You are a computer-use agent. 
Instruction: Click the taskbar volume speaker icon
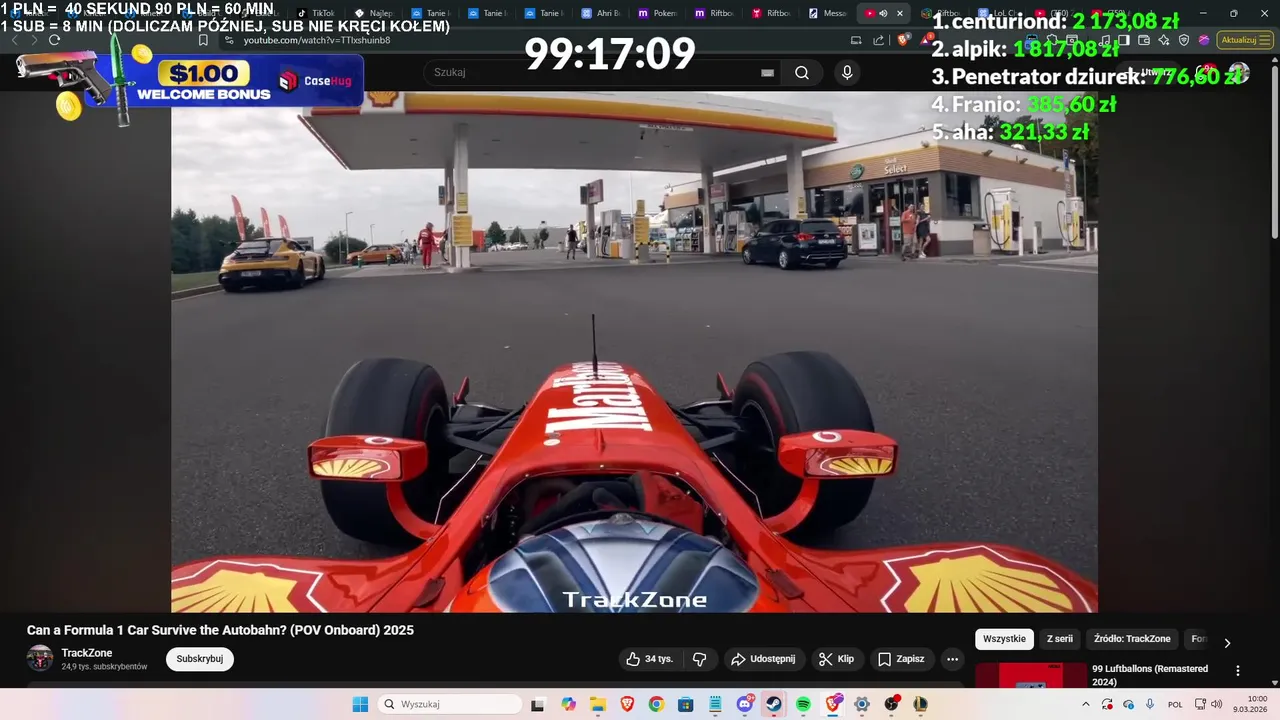click(1217, 704)
